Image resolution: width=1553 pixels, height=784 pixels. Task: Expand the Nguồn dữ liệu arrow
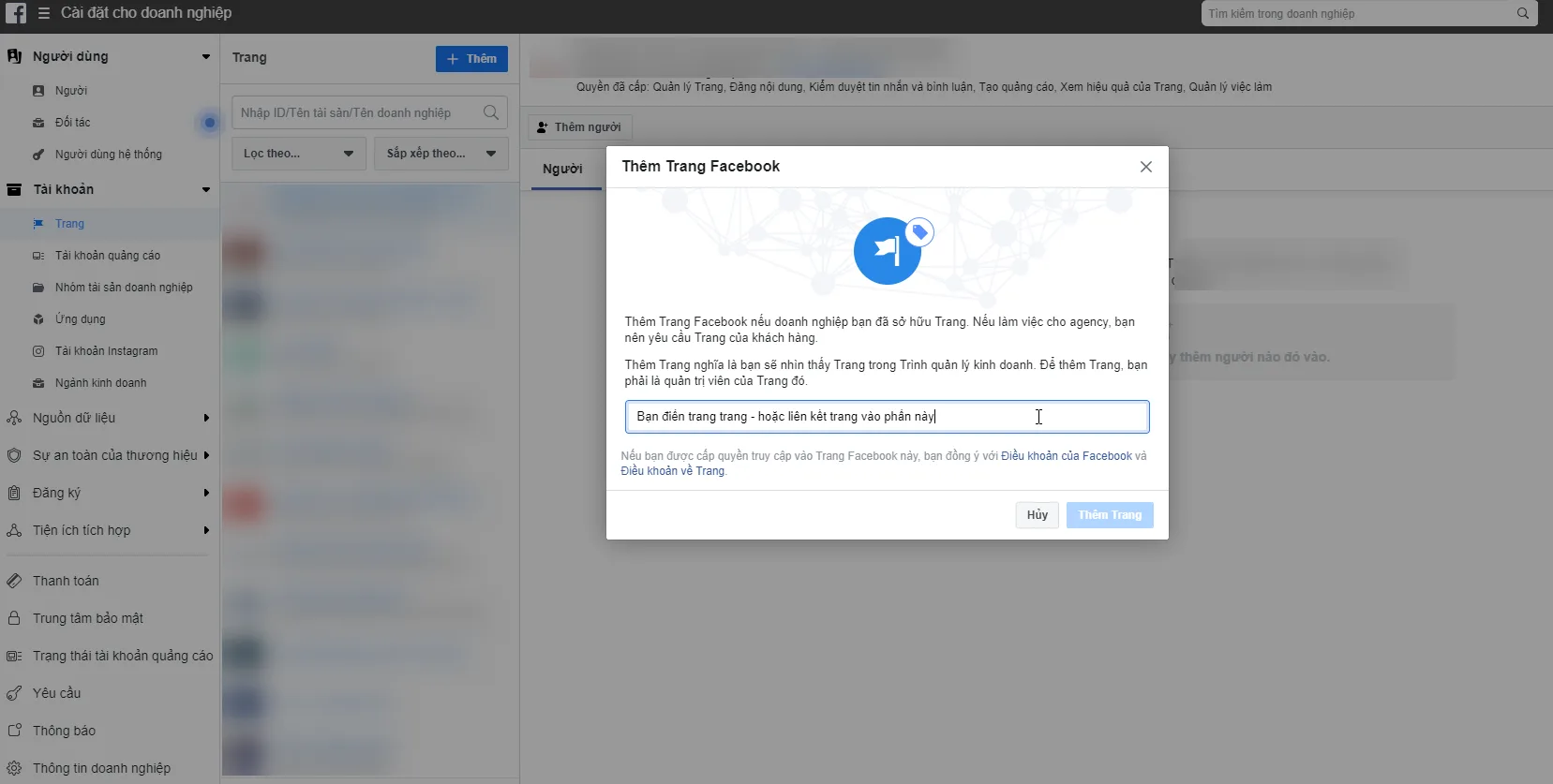pos(206,418)
